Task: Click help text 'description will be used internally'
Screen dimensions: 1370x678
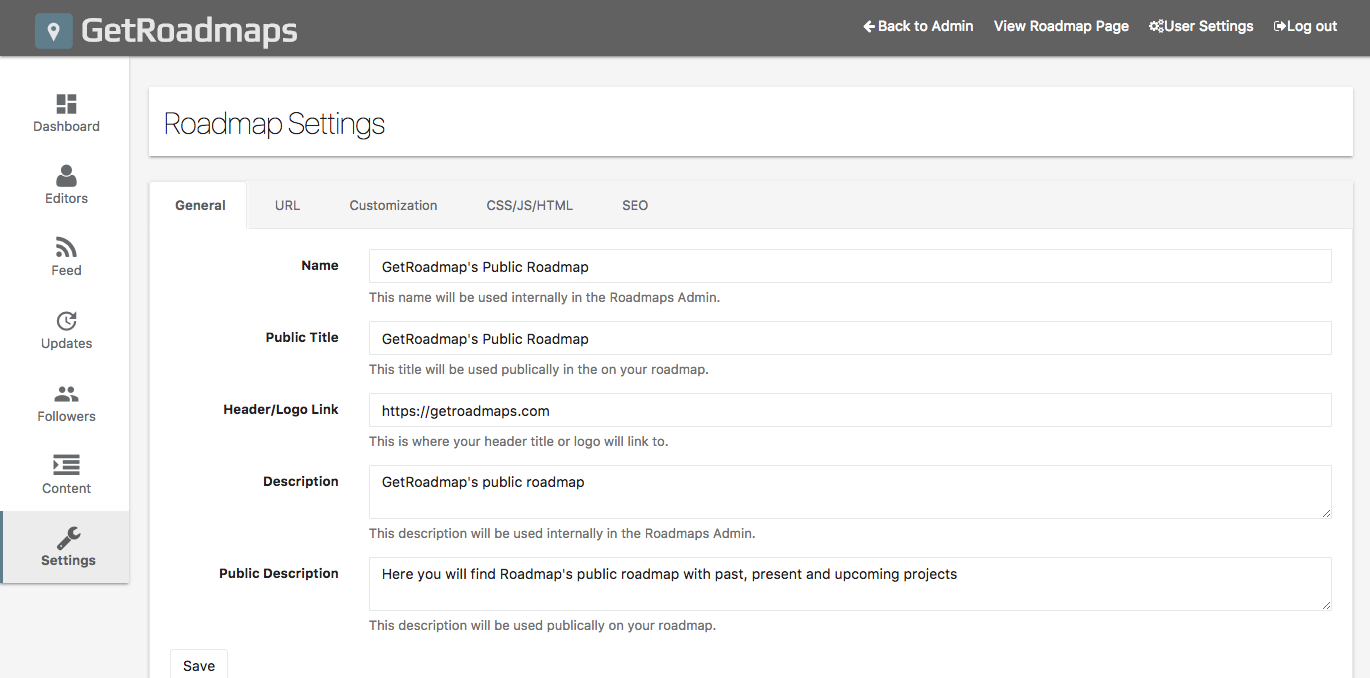Action: coord(562,533)
